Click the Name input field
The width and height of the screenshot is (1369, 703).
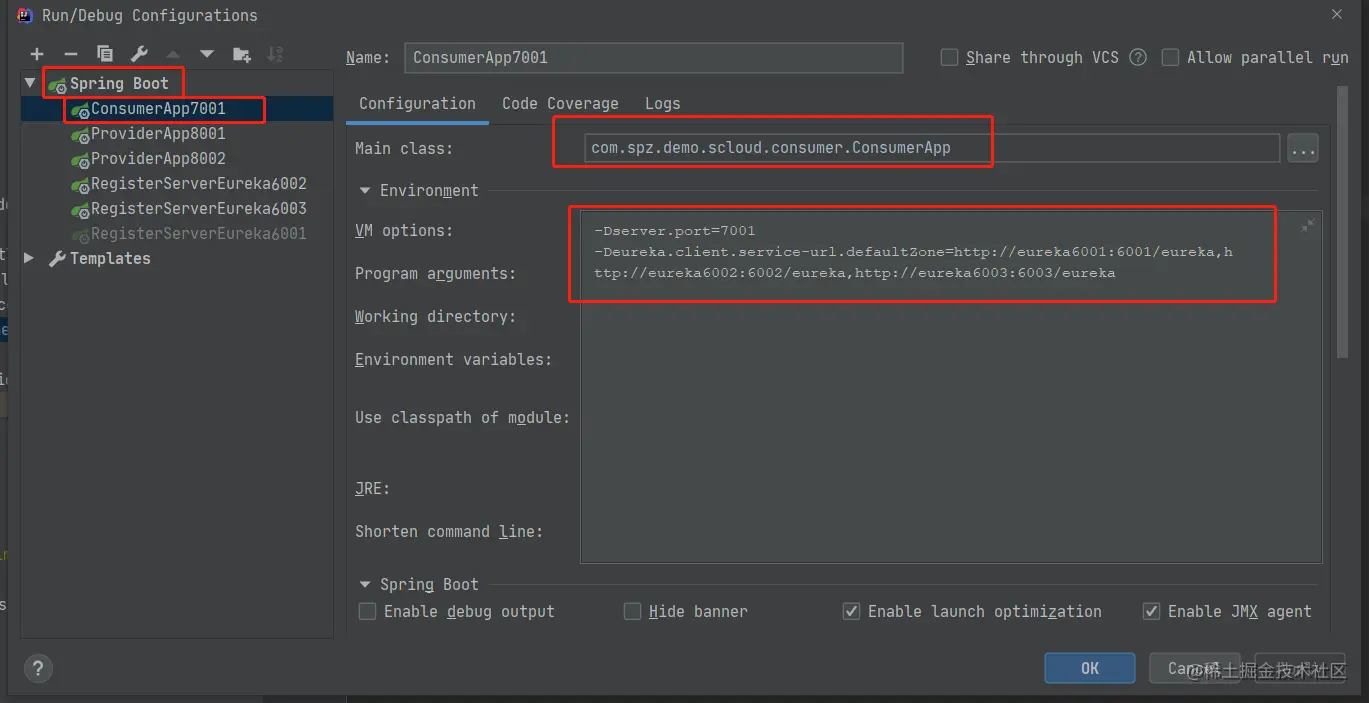coord(654,57)
